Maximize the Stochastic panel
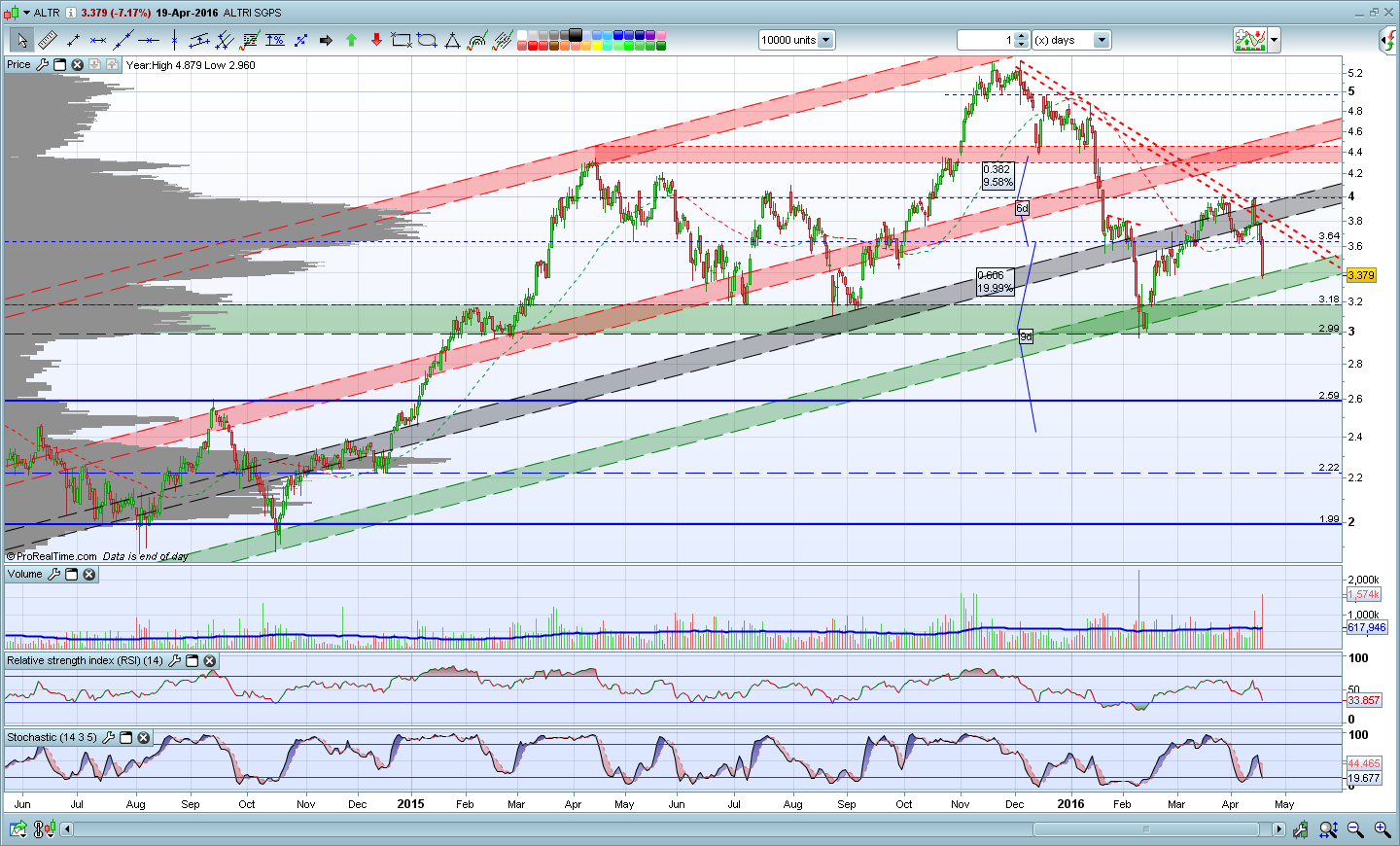The image size is (1400, 846). [x=126, y=737]
